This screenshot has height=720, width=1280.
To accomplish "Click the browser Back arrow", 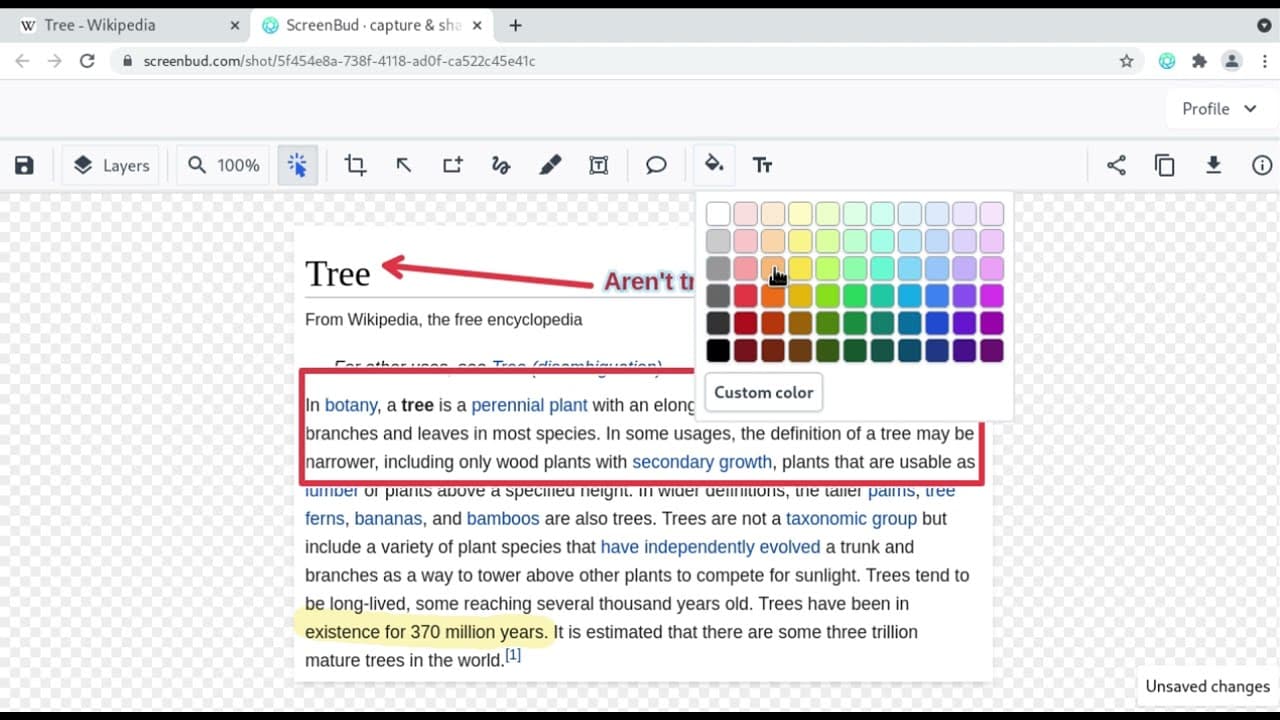I will coord(22,61).
